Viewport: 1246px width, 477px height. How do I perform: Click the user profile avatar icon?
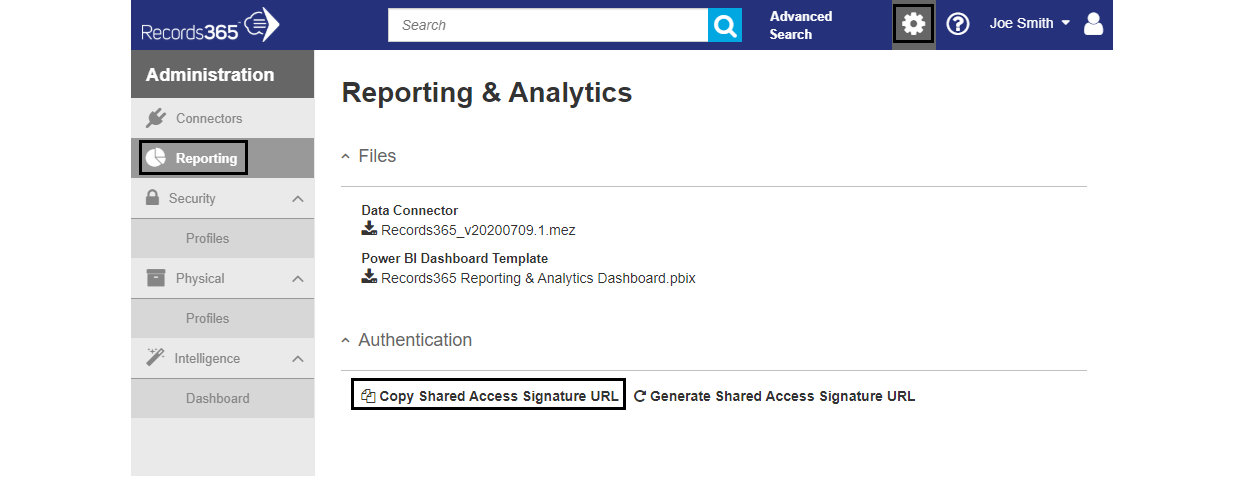[x=1093, y=24]
